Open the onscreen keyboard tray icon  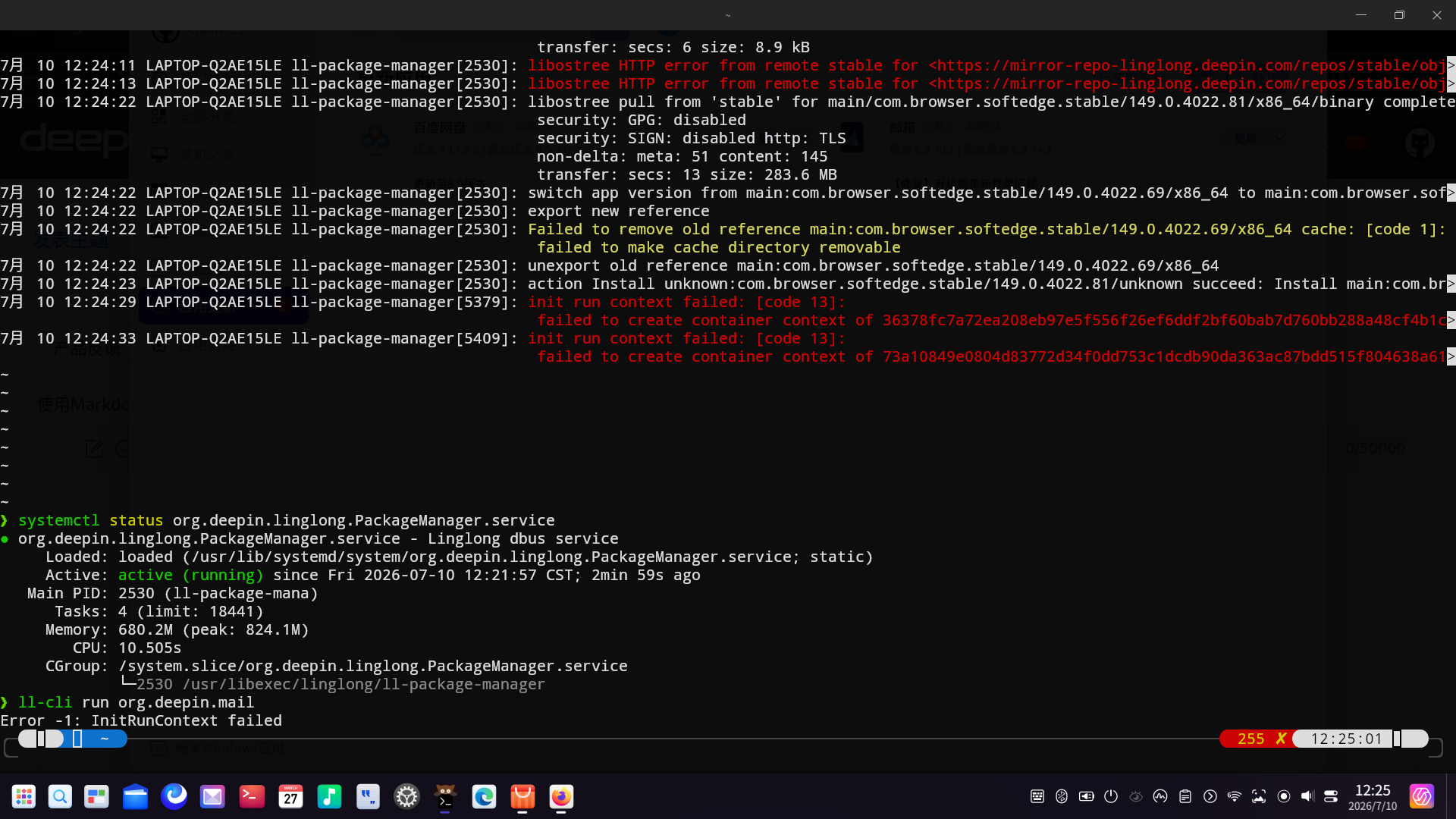[1037, 796]
